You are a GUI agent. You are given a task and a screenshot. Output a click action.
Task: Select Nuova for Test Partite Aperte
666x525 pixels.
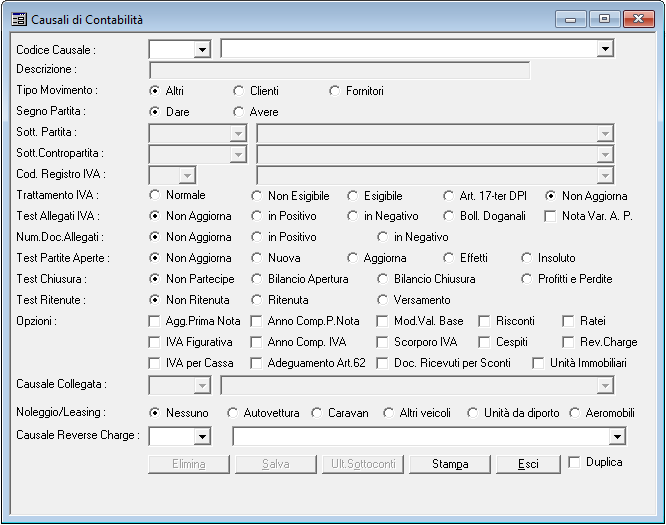coord(257,258)
